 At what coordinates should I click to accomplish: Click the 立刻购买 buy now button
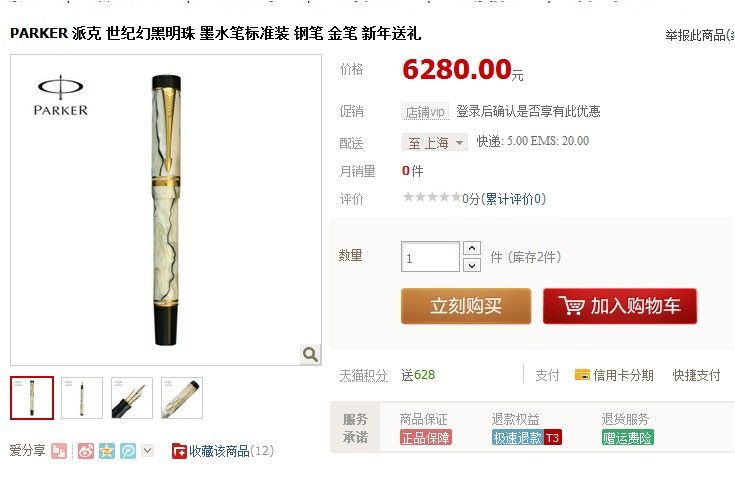point(466,306)
